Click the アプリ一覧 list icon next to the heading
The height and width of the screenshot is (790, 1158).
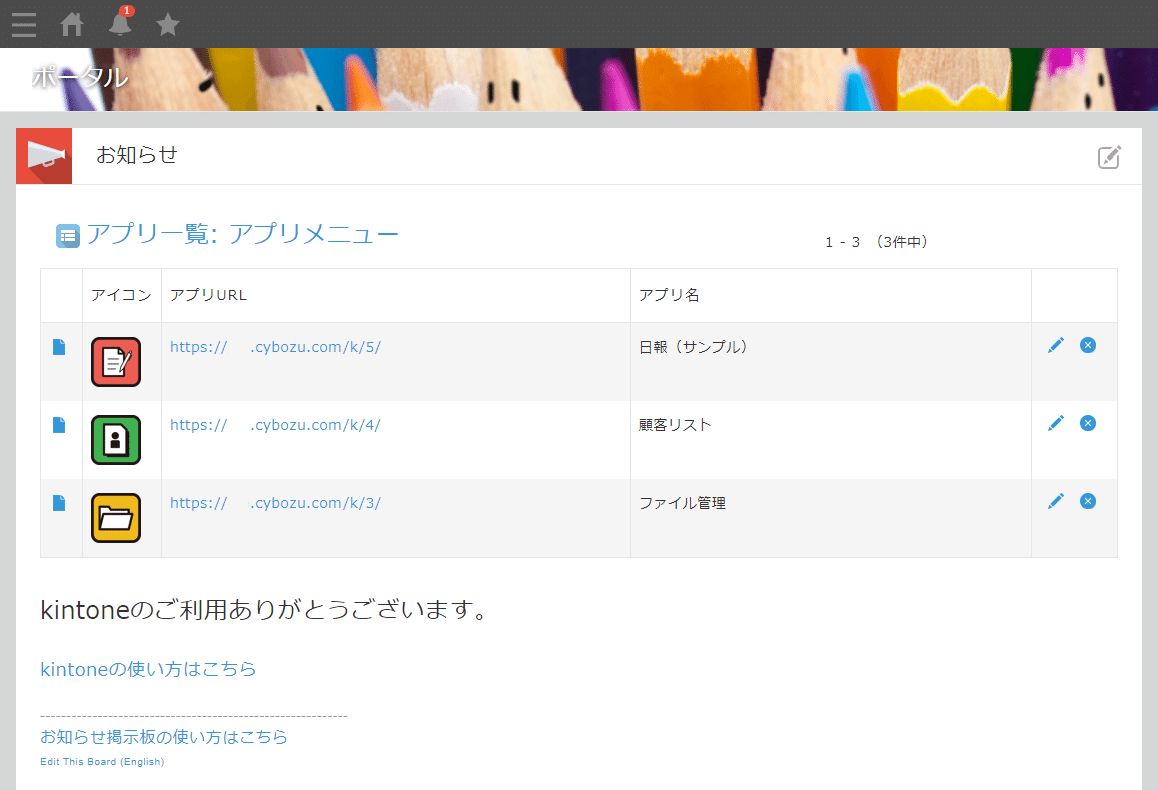point(67,233)
